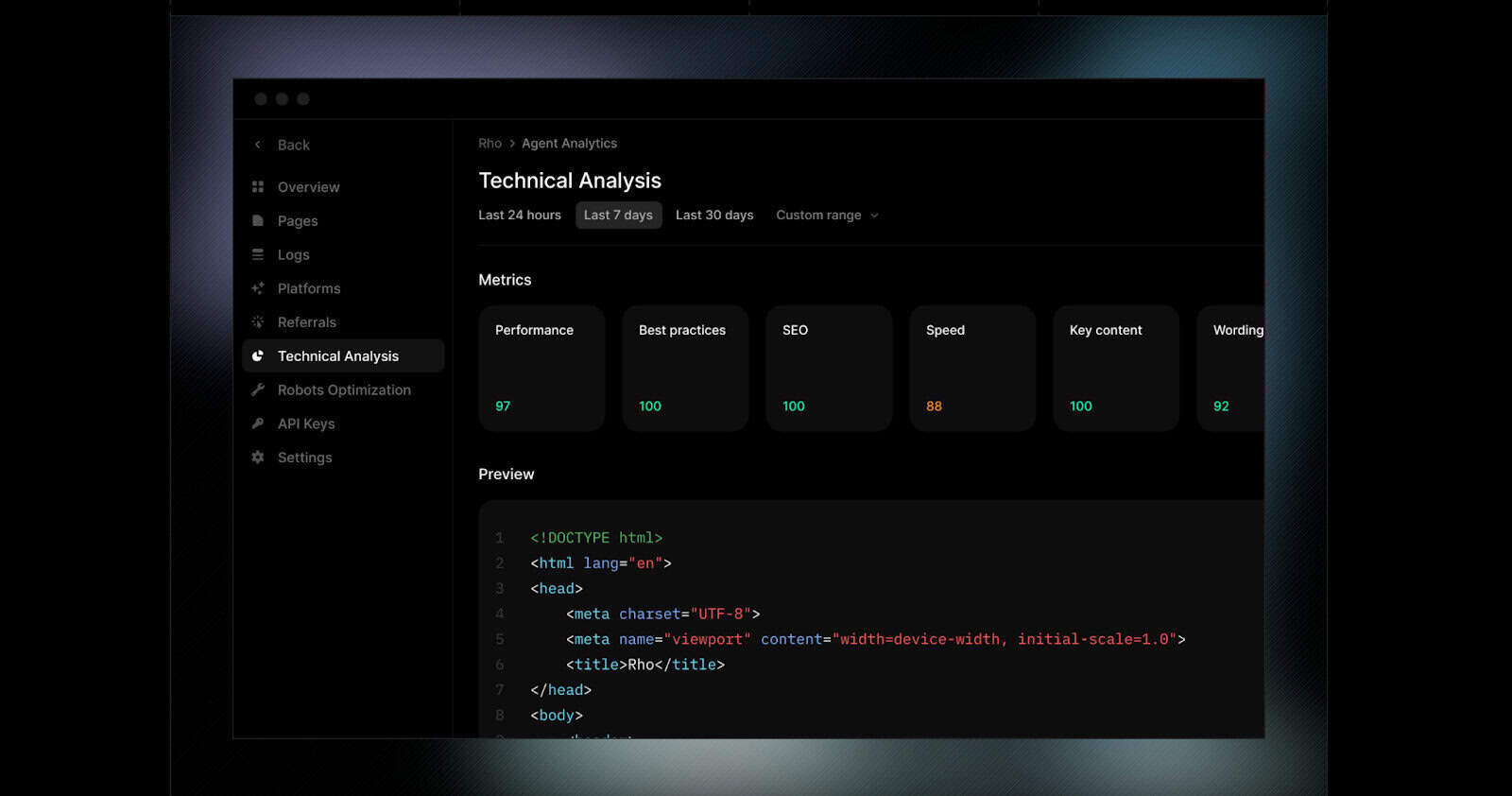Viewport: 1512px width, 796px height.
Task: Click the Pages document icon
Action: click(x=258, y=221)
